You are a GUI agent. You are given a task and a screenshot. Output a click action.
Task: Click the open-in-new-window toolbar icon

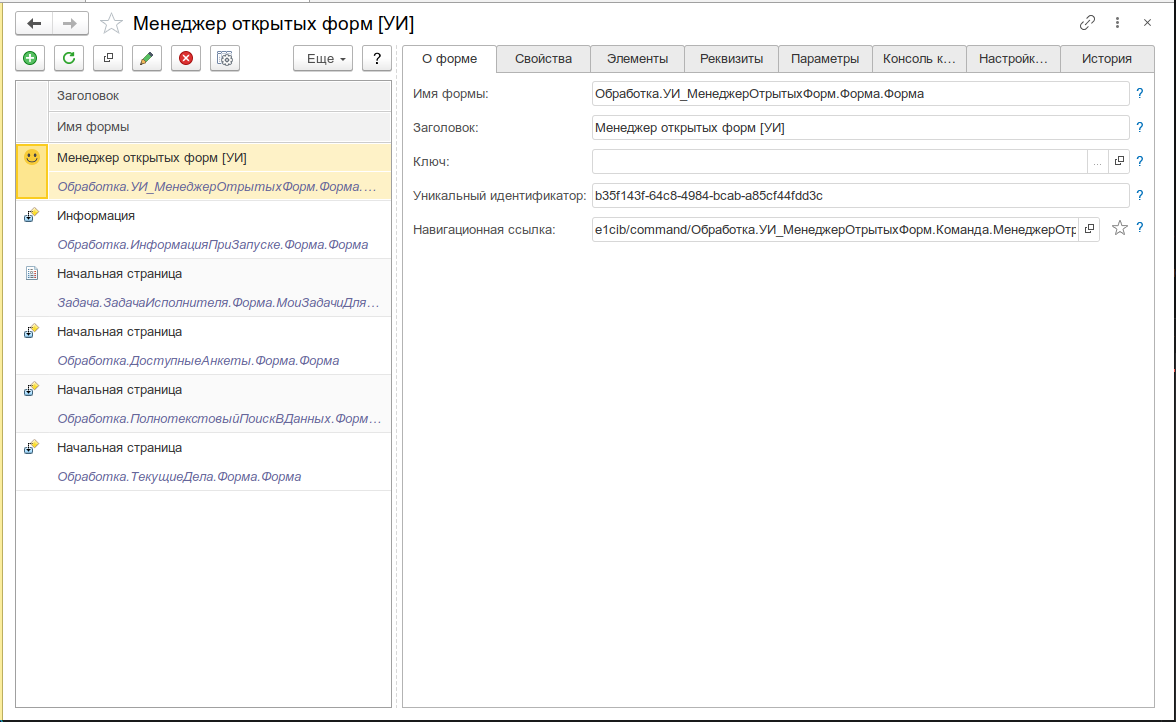[108, 58]
